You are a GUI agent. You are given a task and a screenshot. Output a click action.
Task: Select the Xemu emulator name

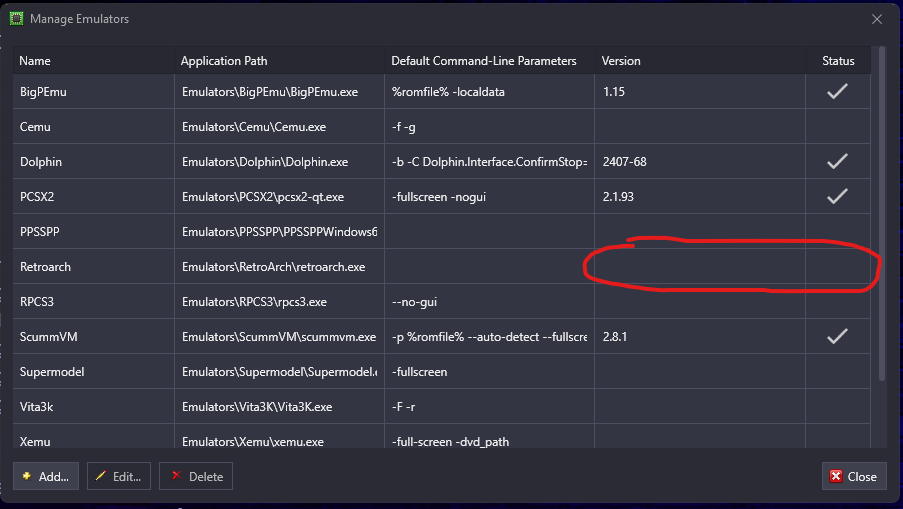click(35, 442)
